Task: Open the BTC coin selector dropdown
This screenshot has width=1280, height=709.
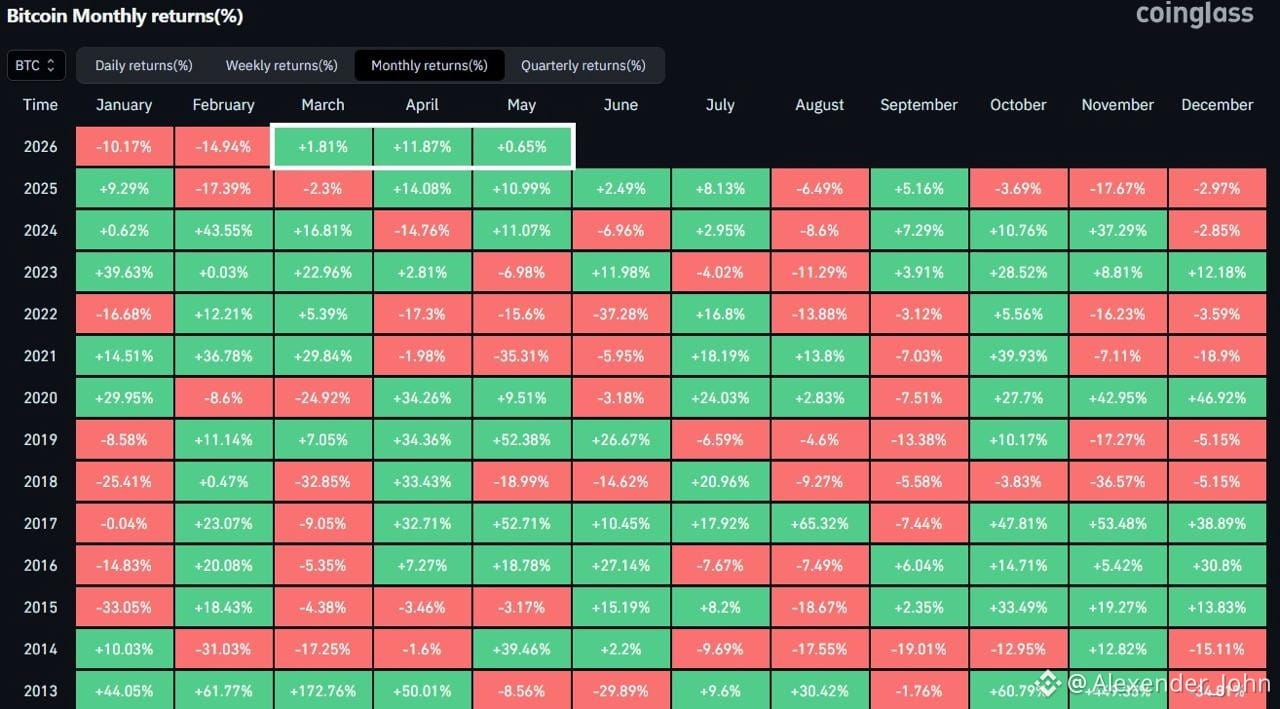Action: click(x=37, y=65)
